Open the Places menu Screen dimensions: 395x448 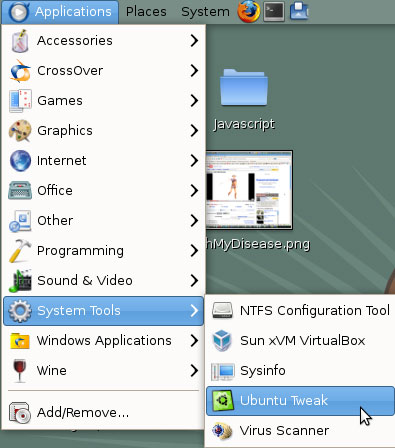point(146,12)
